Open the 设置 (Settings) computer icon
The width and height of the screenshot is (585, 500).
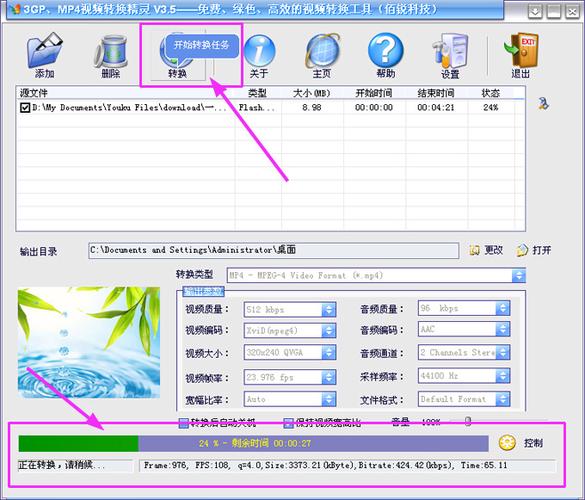(450, 51)
